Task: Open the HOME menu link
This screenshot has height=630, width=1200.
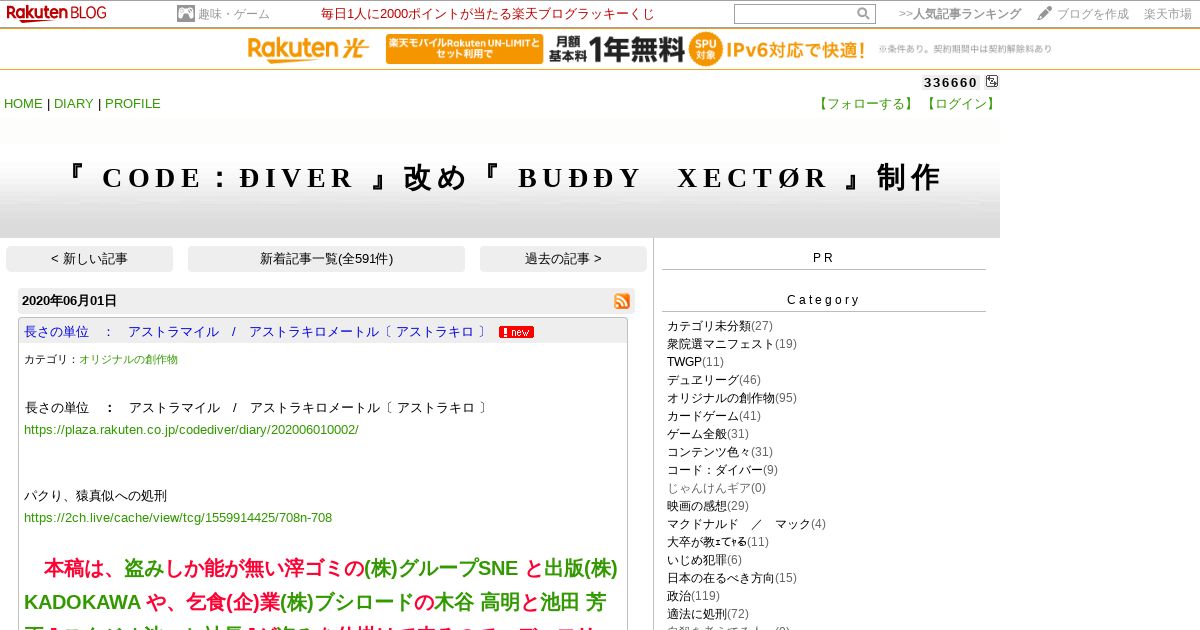Action: tap(23, 104)
